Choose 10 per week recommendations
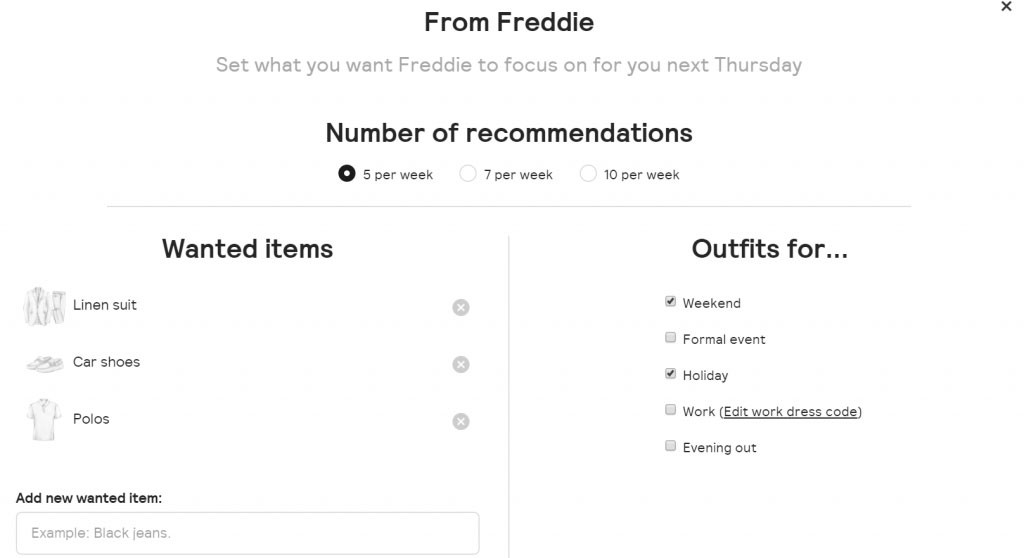The image size is (1024, 558). pyautogui.click(x=588, y=174)
